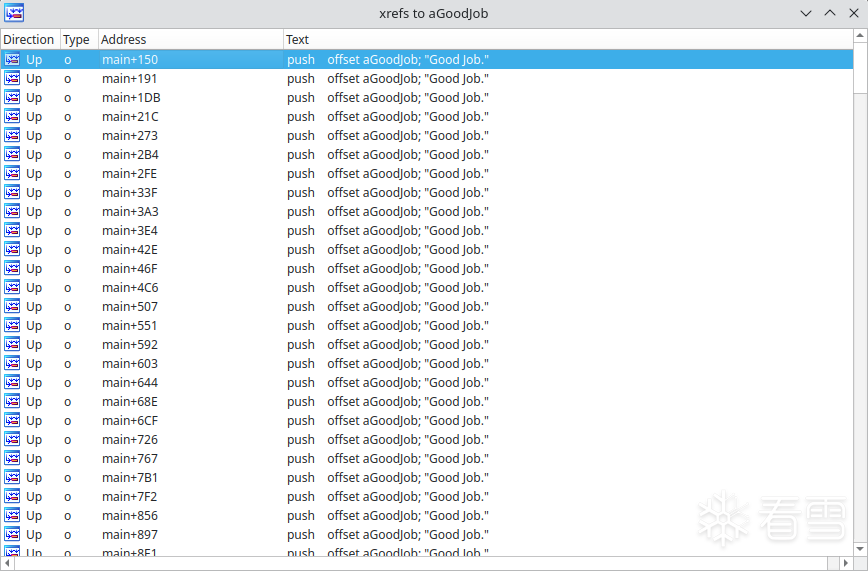
Task: Click the xref icon in row main+551
Action: (x=12, y=325)
